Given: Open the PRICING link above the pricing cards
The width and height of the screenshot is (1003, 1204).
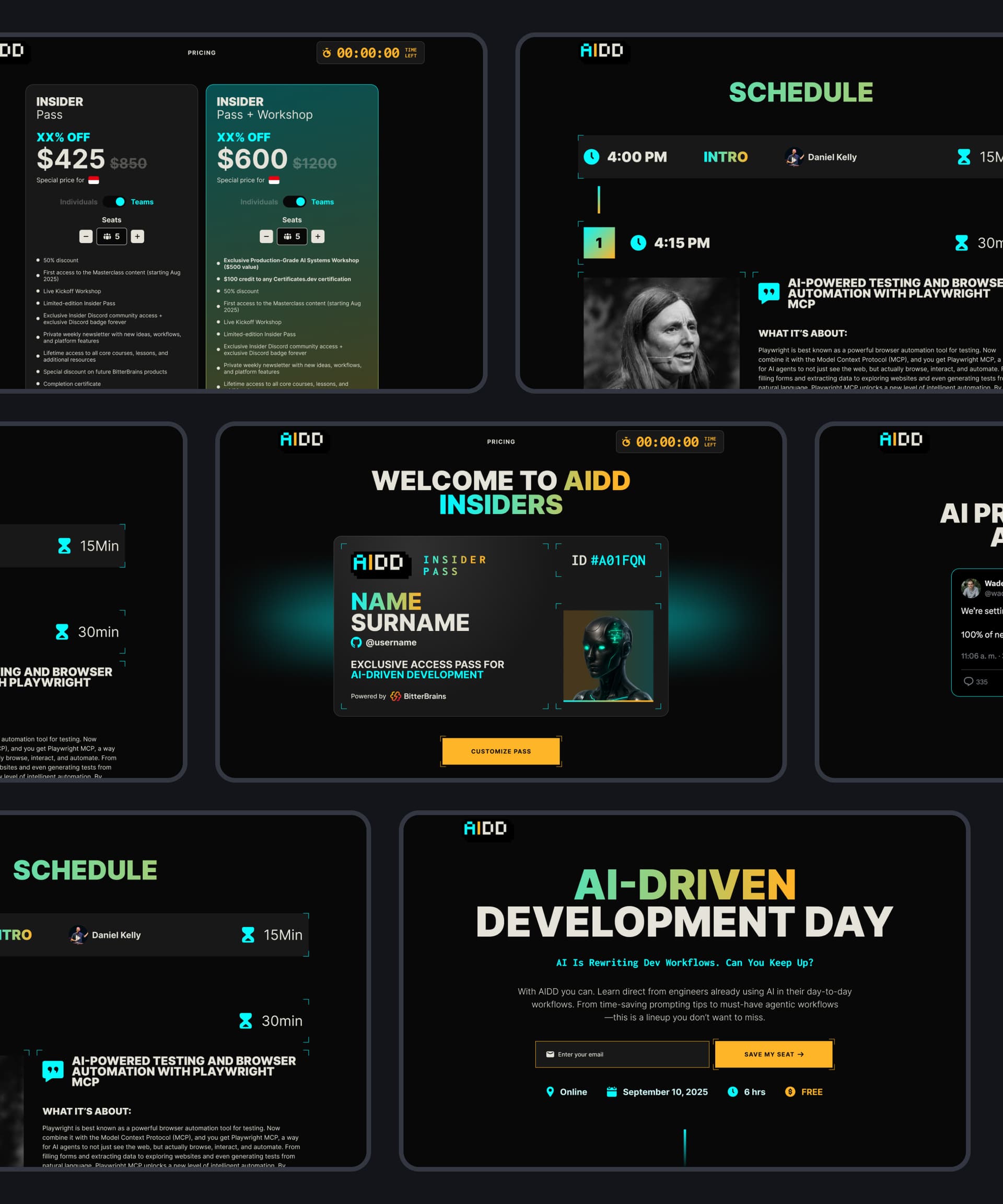Looking at the screenshot, I should (x=202, y=53).
